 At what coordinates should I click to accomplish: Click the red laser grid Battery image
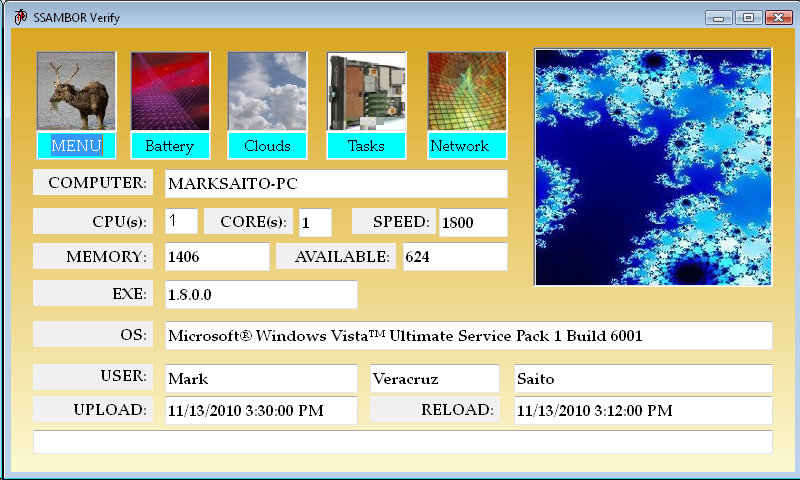(170, 91)
